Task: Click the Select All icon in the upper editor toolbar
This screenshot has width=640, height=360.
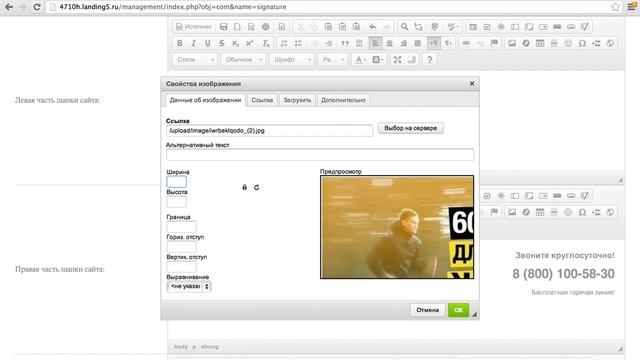Action: [x=435, y=27]
